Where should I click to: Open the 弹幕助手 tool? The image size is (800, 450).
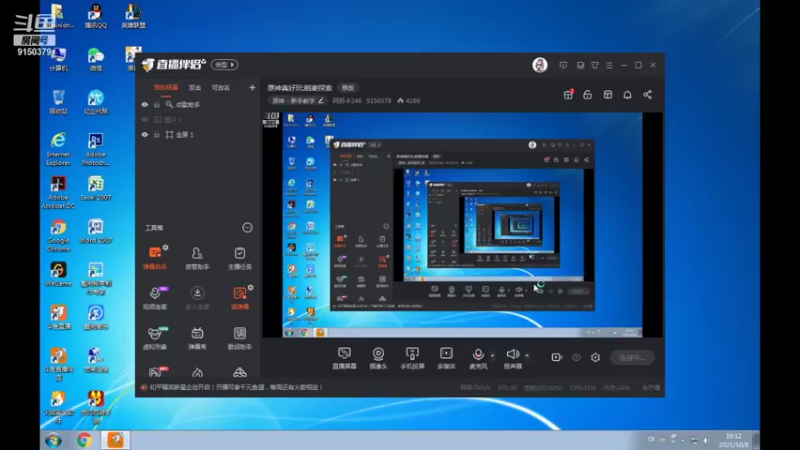[x=155, y=258]
